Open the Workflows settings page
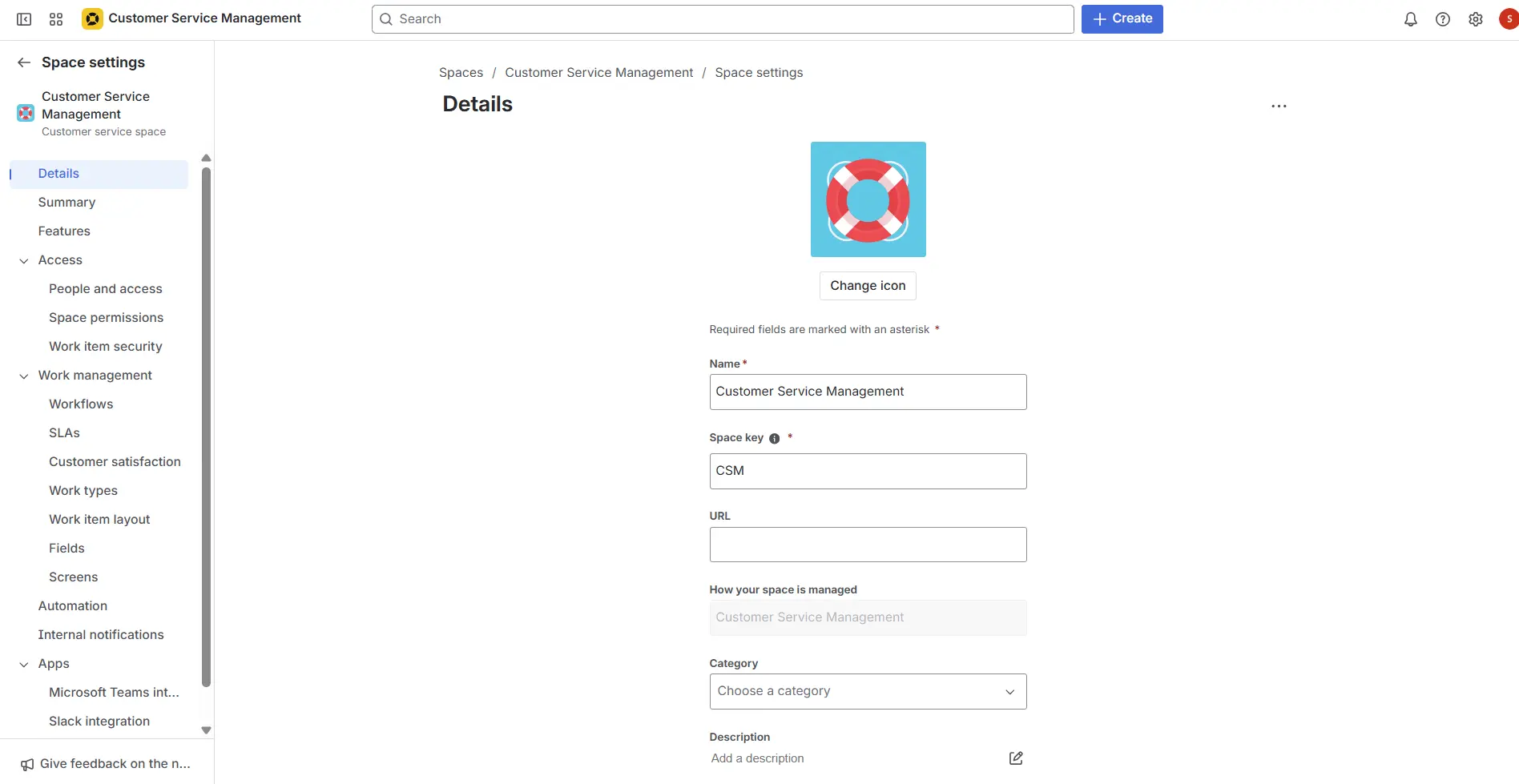1519x784 pixels. pos(81,404)
